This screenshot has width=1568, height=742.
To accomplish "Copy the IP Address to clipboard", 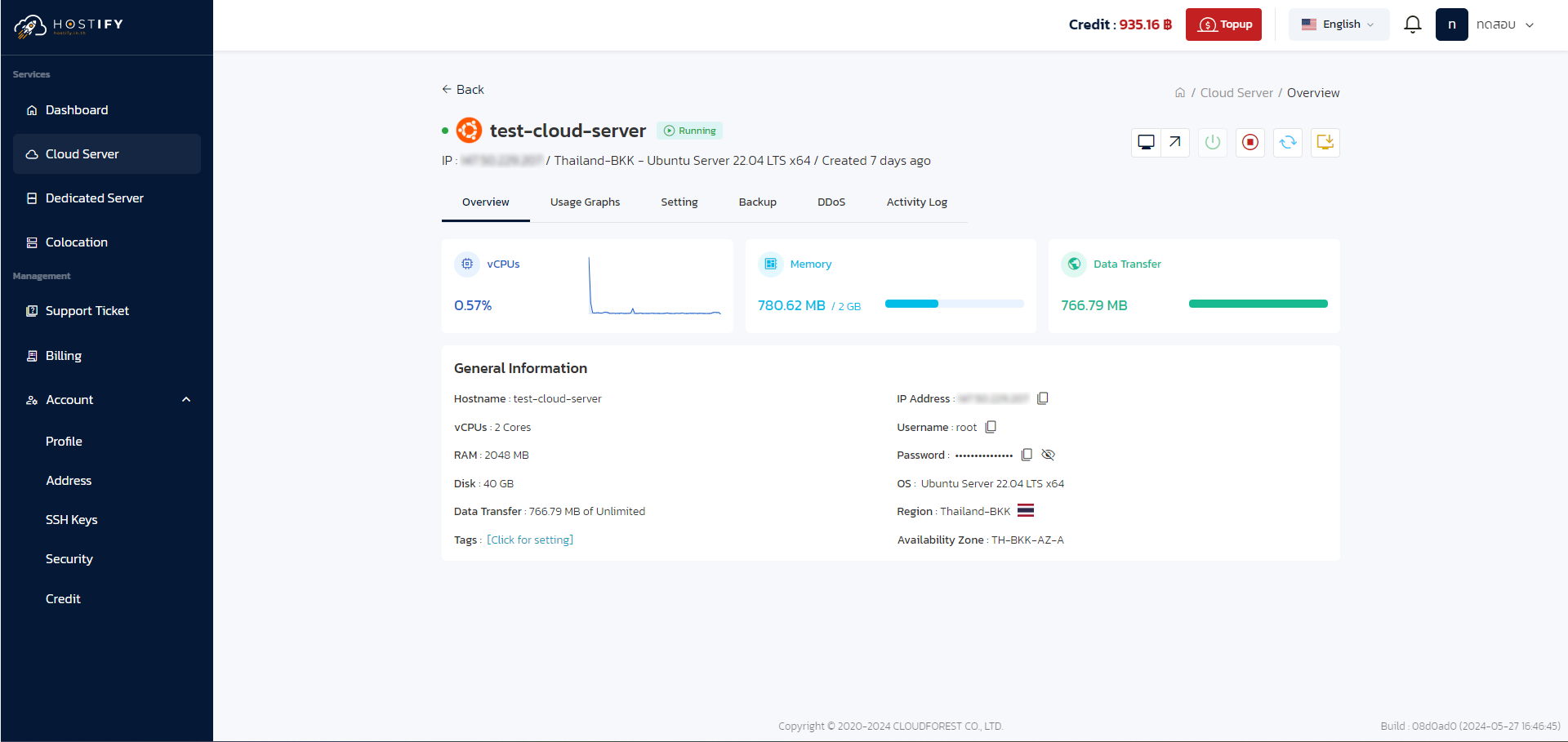I will pyautogui.click(x=1043, y=398).
